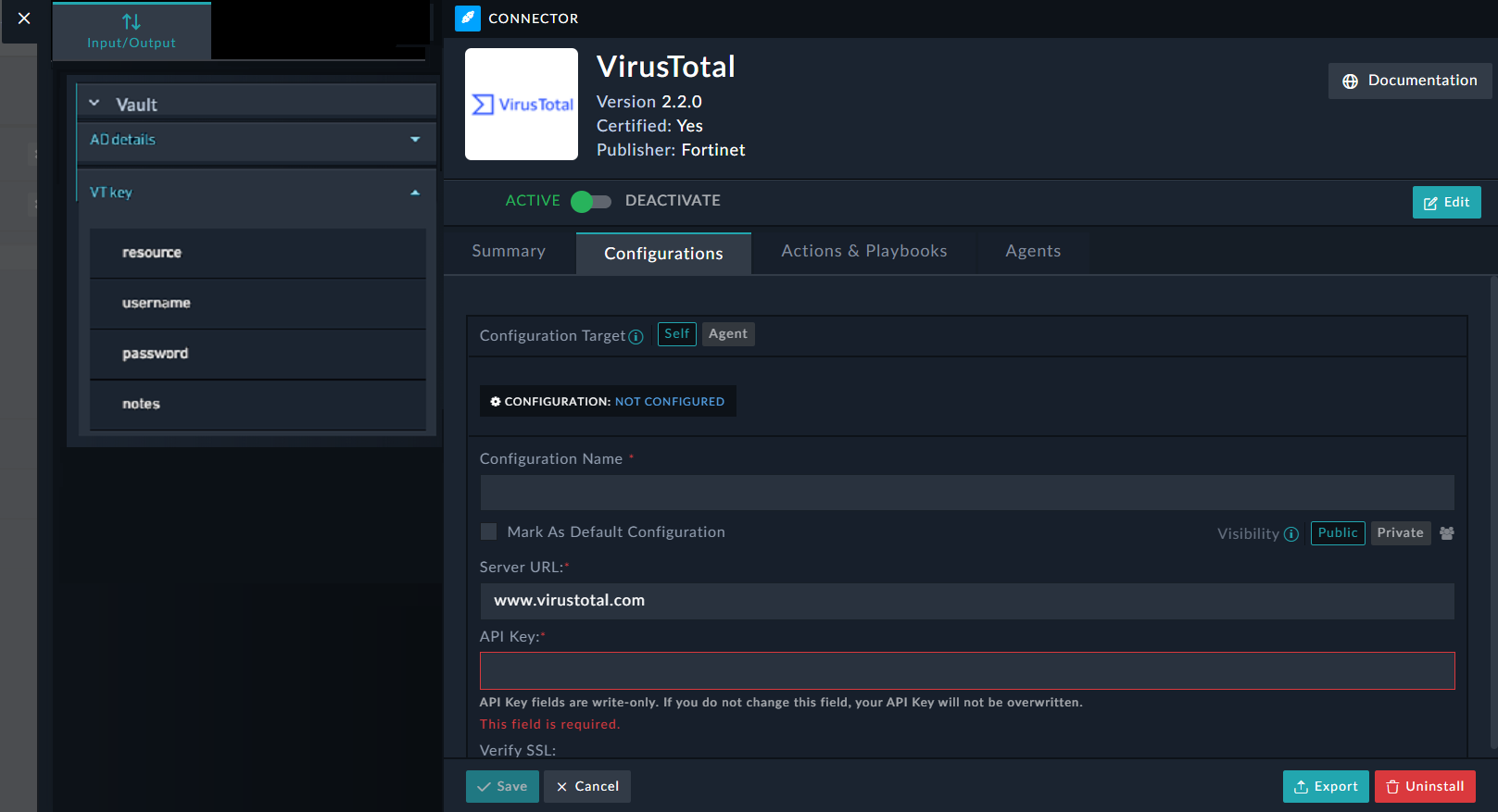1498x812 pixels.
Task: Click the API Key input field
Action: 967,671
